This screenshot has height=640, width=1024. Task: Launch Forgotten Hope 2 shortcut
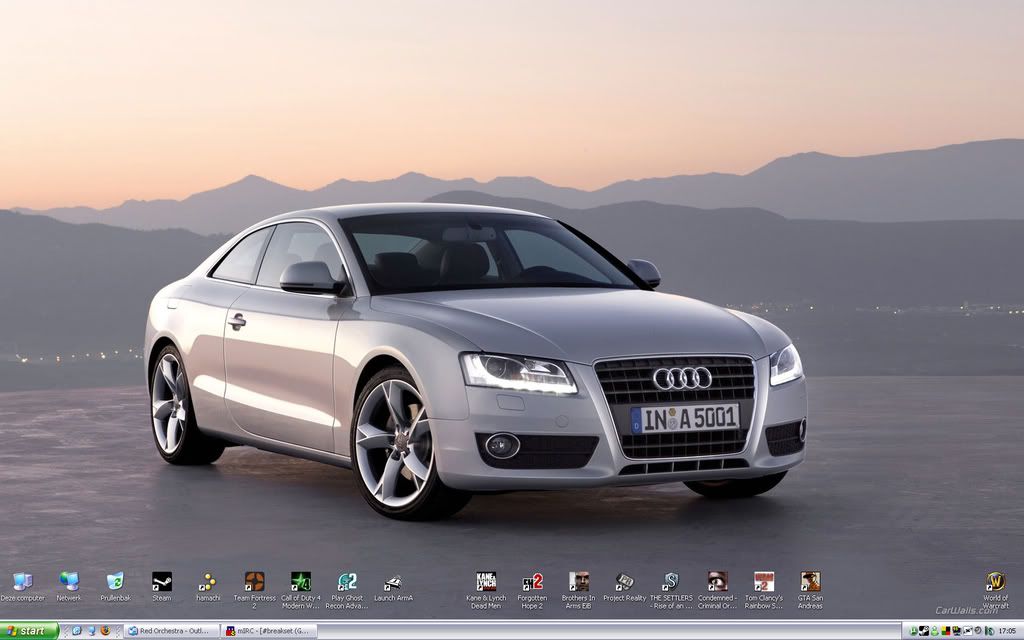click(x=532, y=581)
